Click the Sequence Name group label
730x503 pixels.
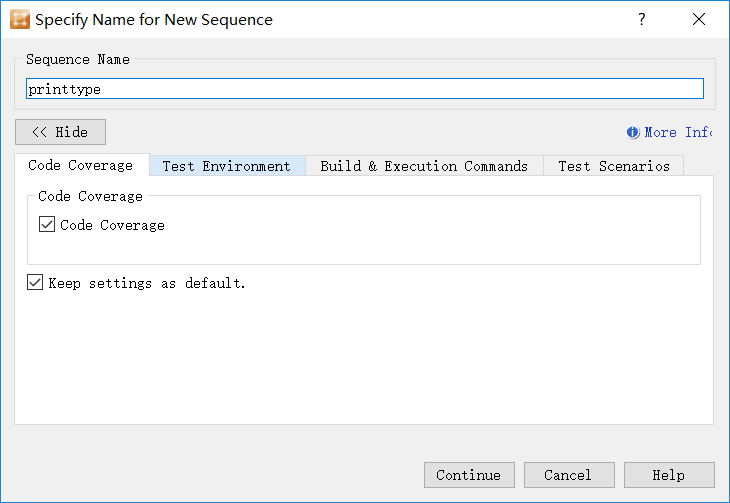tap(78, 59)
